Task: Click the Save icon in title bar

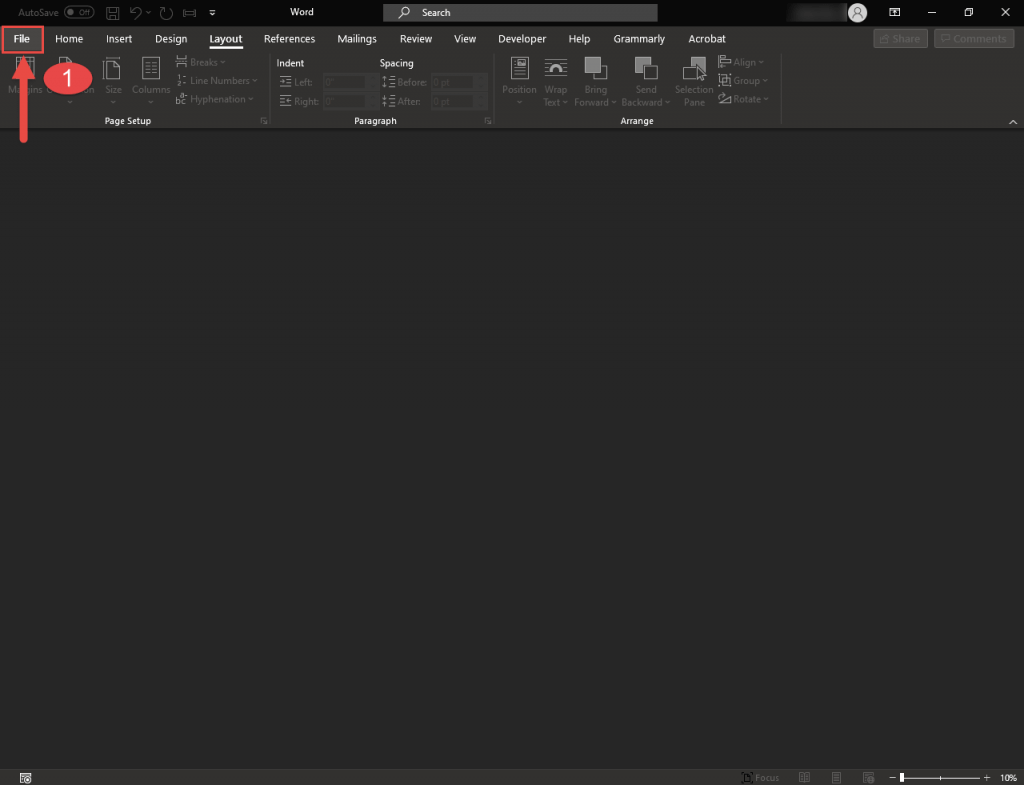Action: 112,13
